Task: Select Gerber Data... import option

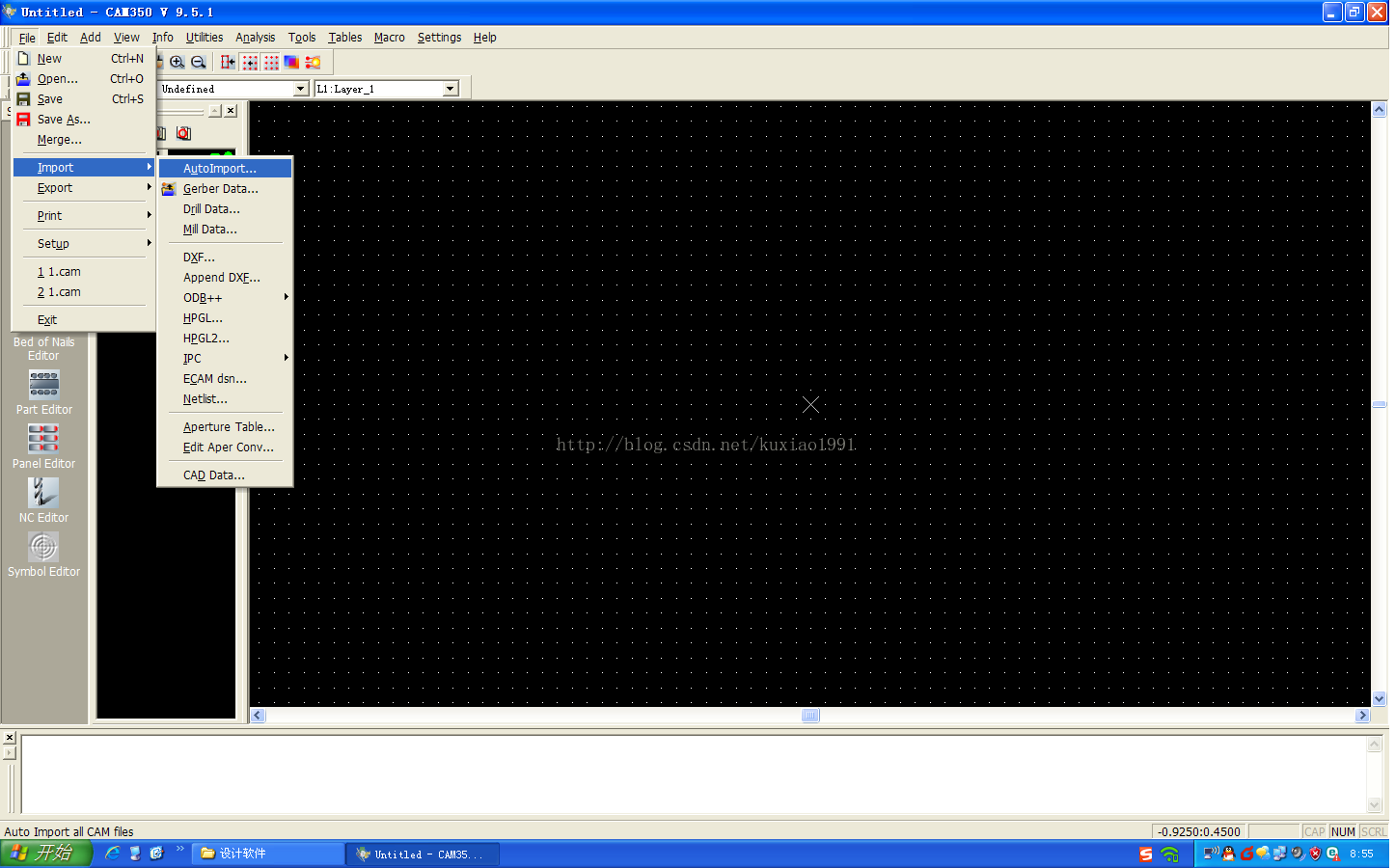Action: (225, 189)
